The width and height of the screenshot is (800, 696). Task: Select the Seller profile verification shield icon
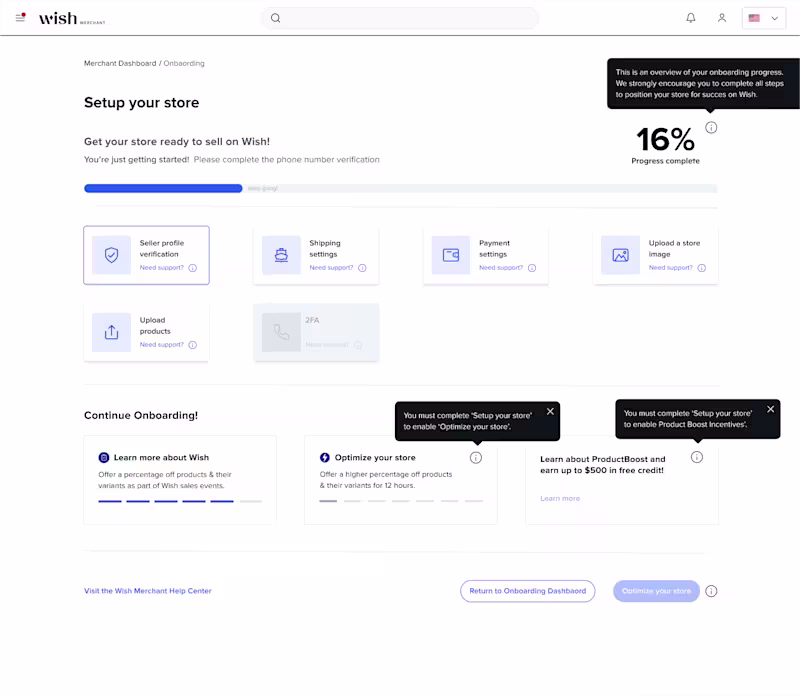[x=111, y=255]
